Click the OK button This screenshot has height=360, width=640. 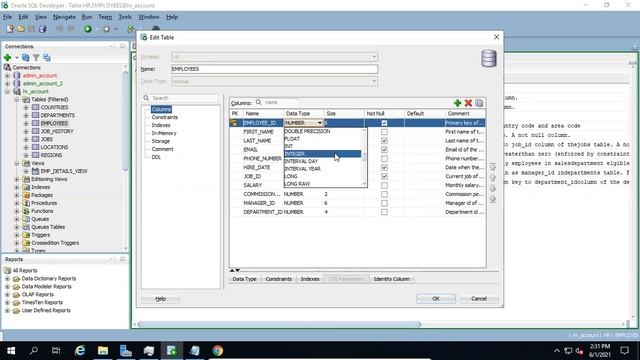[436, 299]
